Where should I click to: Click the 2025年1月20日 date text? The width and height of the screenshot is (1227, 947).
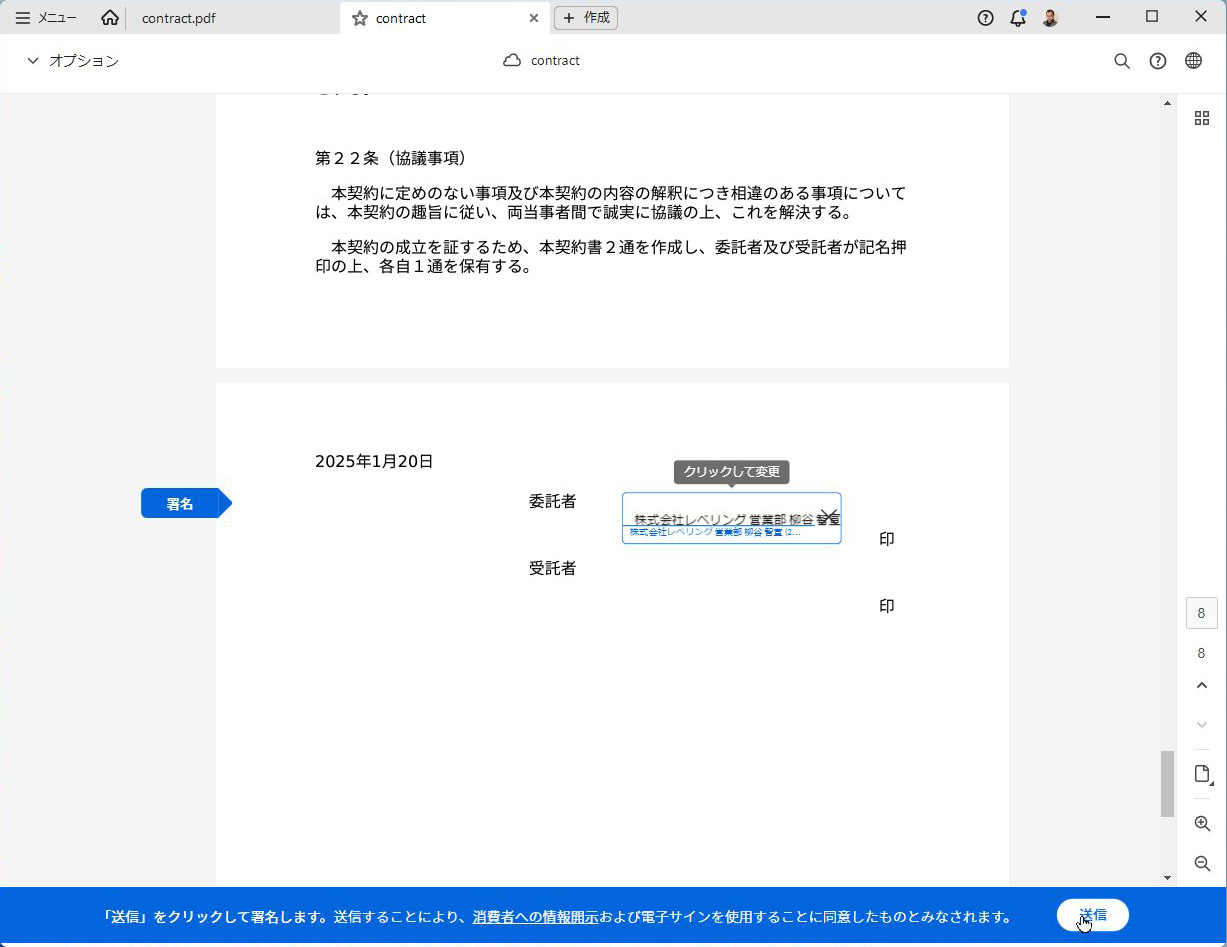(x=374, y=462)
